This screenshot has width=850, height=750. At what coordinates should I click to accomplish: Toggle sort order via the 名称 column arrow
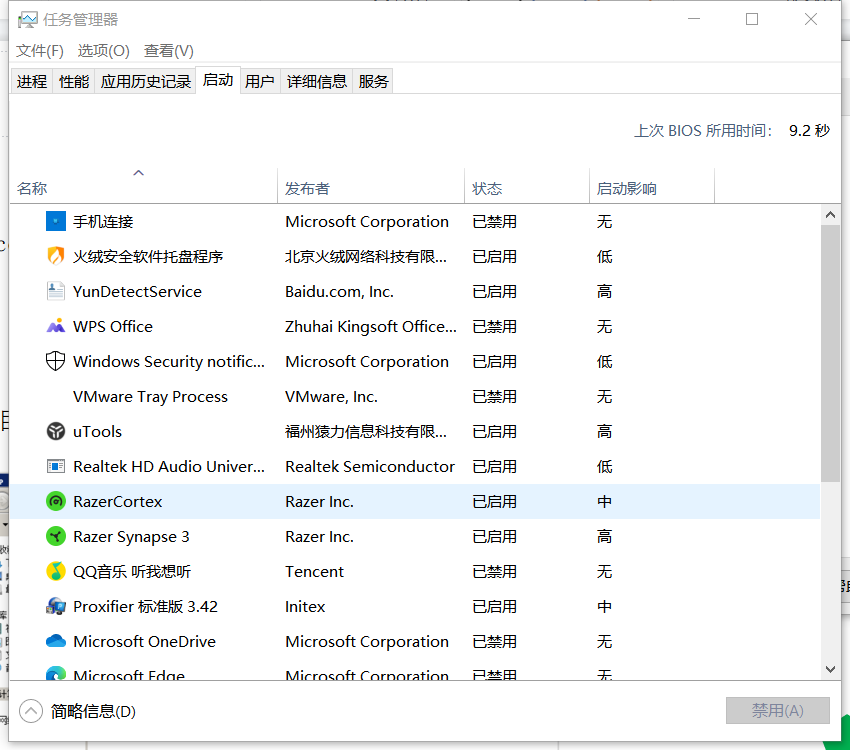coord(139,173)
